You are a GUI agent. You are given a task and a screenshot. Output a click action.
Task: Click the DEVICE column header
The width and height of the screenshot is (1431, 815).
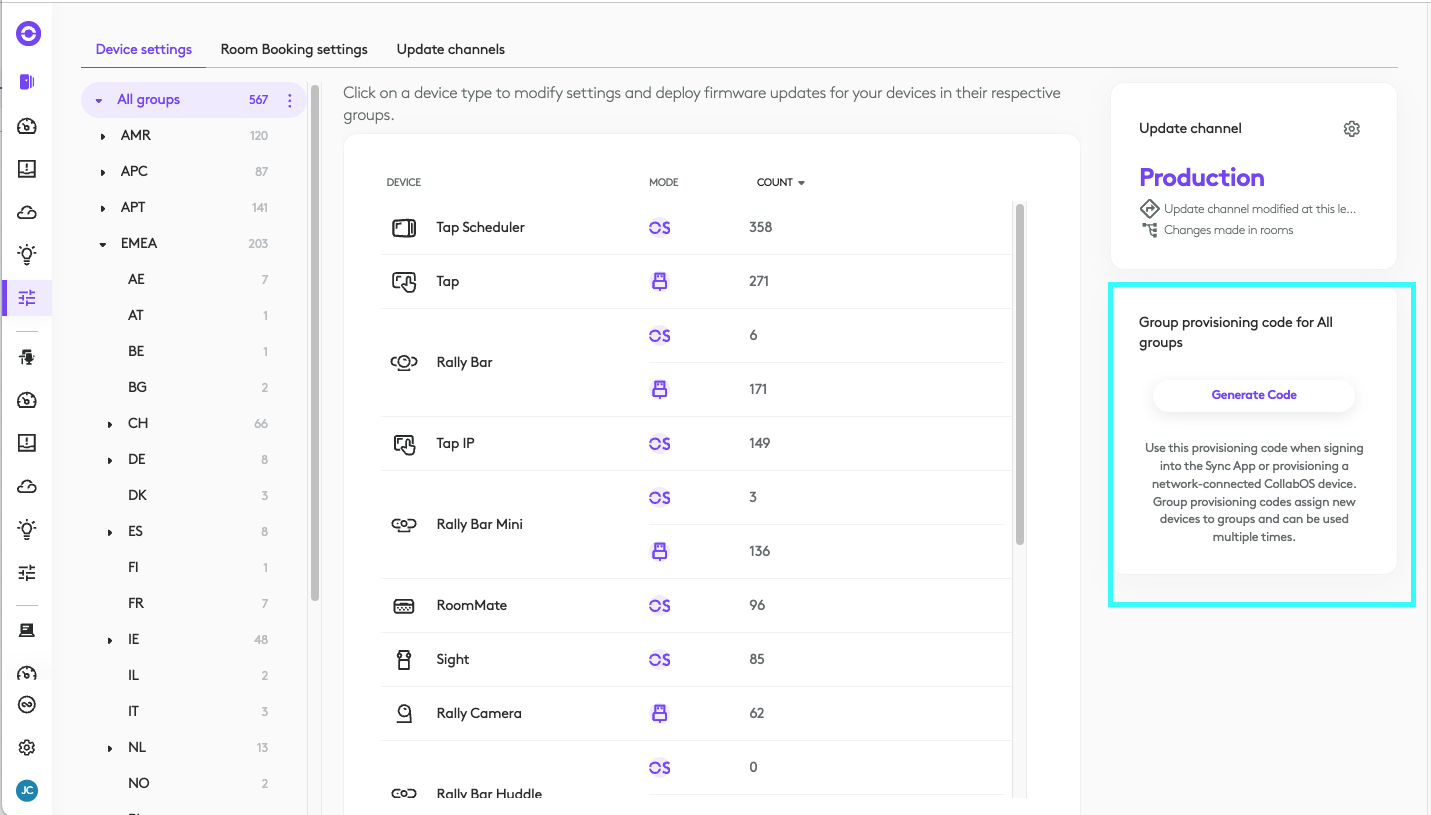click(404, 183)
